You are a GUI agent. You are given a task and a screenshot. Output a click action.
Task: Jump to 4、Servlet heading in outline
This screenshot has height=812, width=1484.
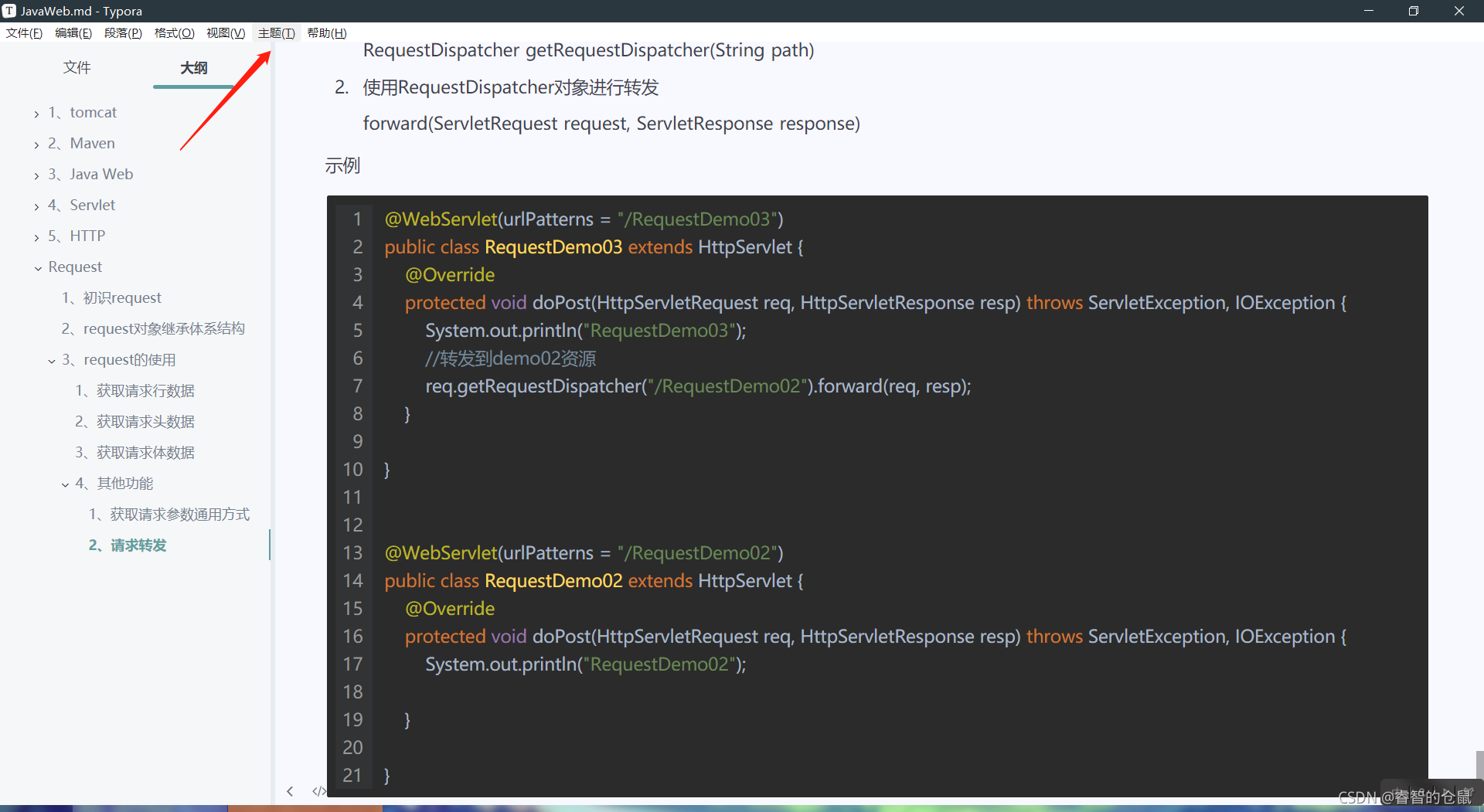tap(81, 206)
